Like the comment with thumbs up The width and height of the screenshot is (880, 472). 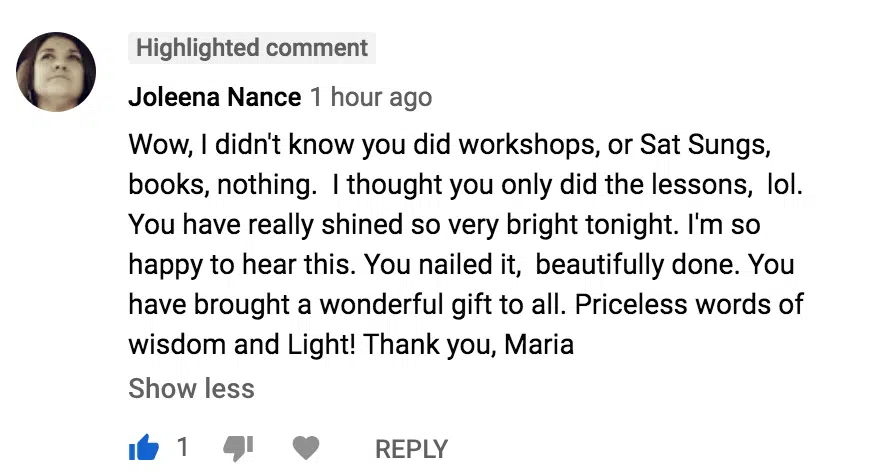tap(144, 449)
